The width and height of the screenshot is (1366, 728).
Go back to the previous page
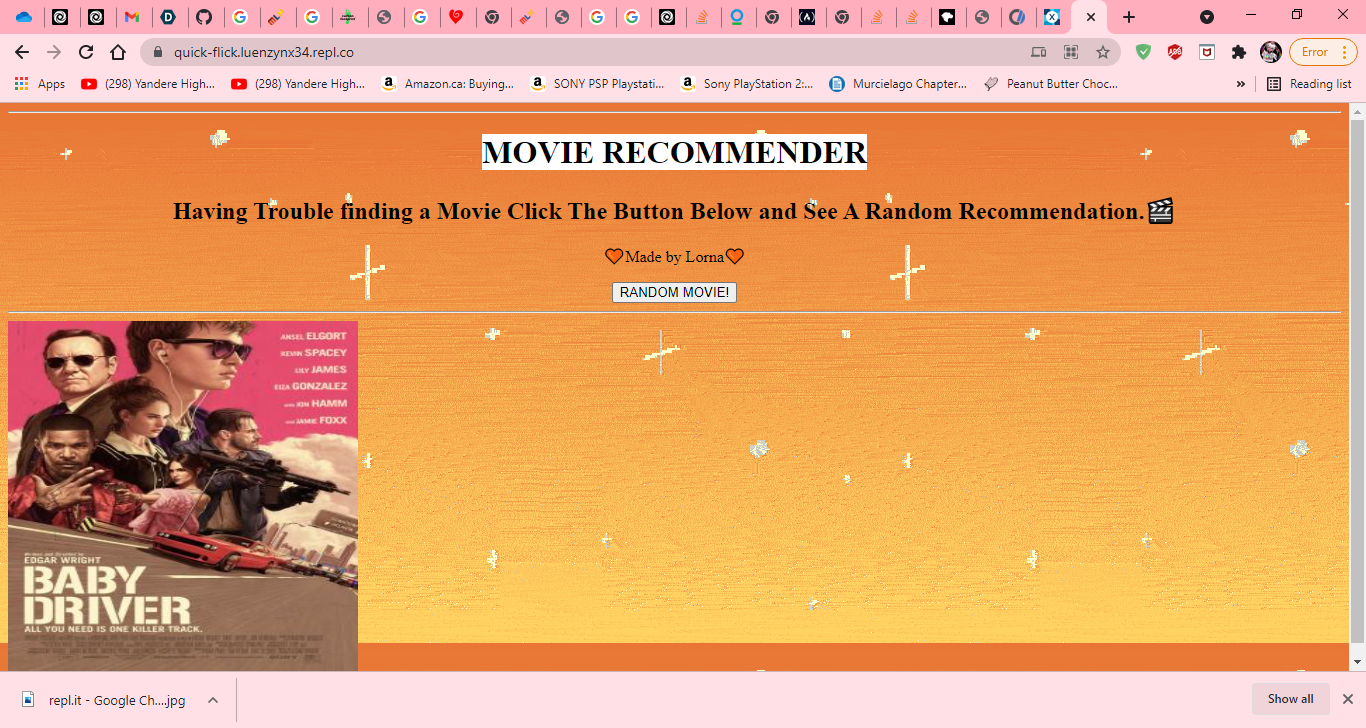click(x=22, y=52)
